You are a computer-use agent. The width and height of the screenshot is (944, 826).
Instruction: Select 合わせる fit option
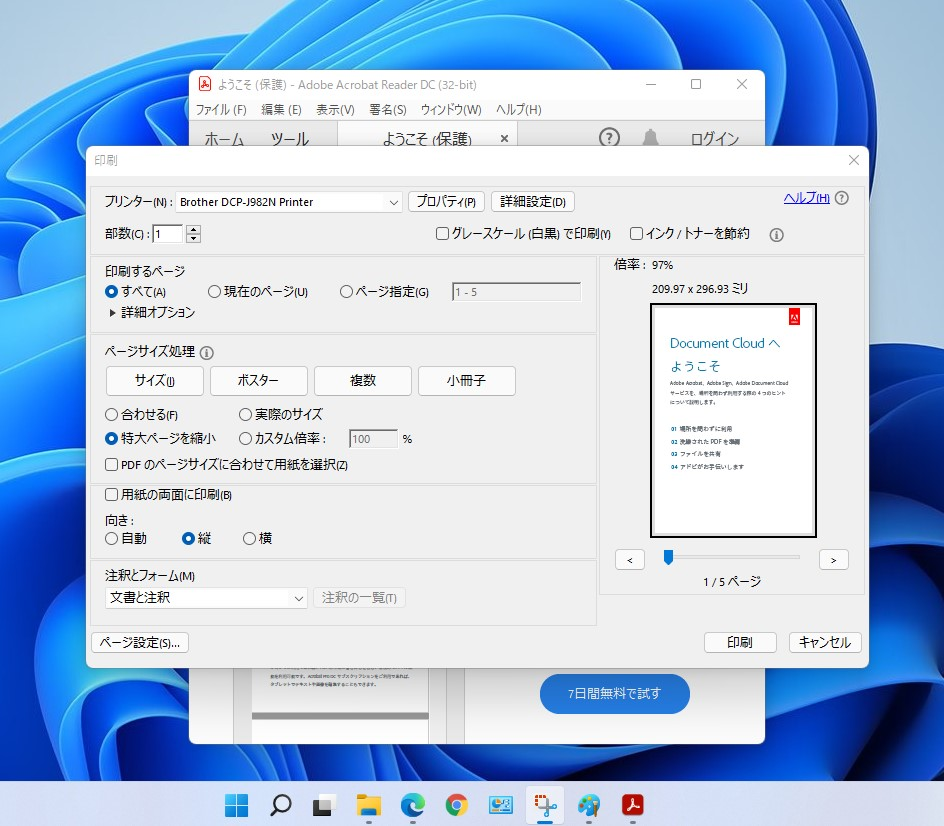click(111, 415)
